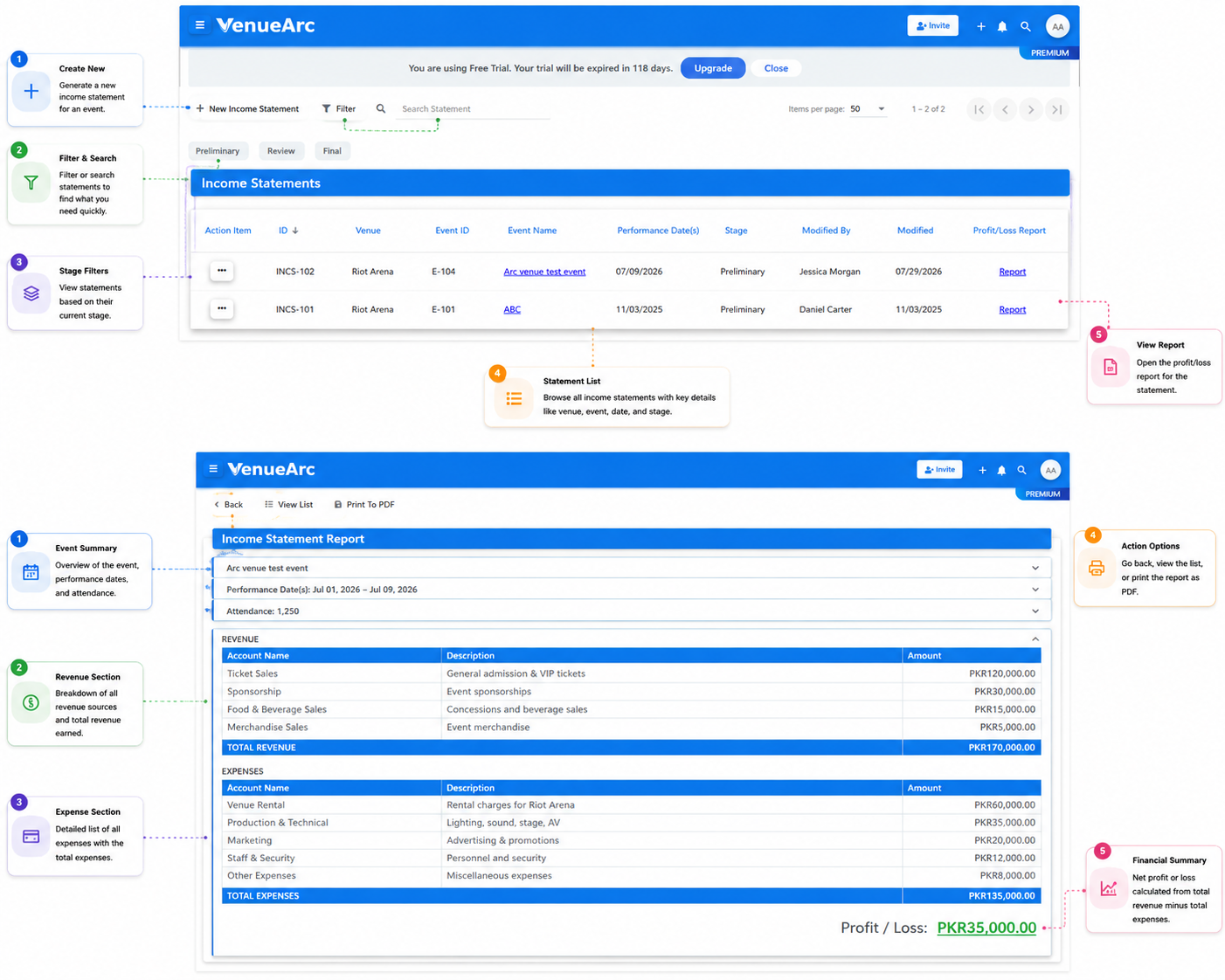Click Venue column header
Image resolution: width=1225 pixels, height=980 pixels.
368,231
